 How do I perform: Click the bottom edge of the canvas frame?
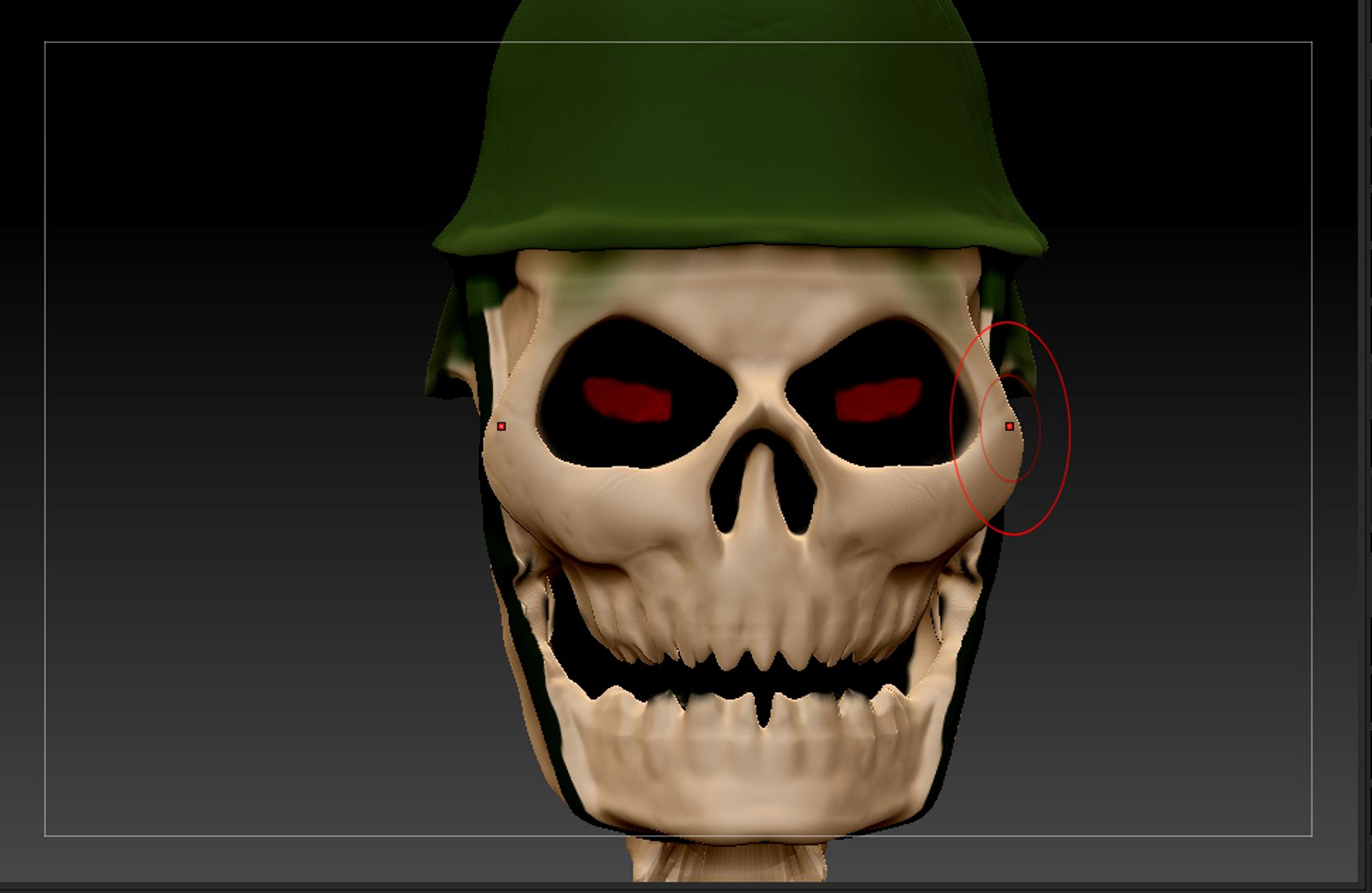point(331,833)
